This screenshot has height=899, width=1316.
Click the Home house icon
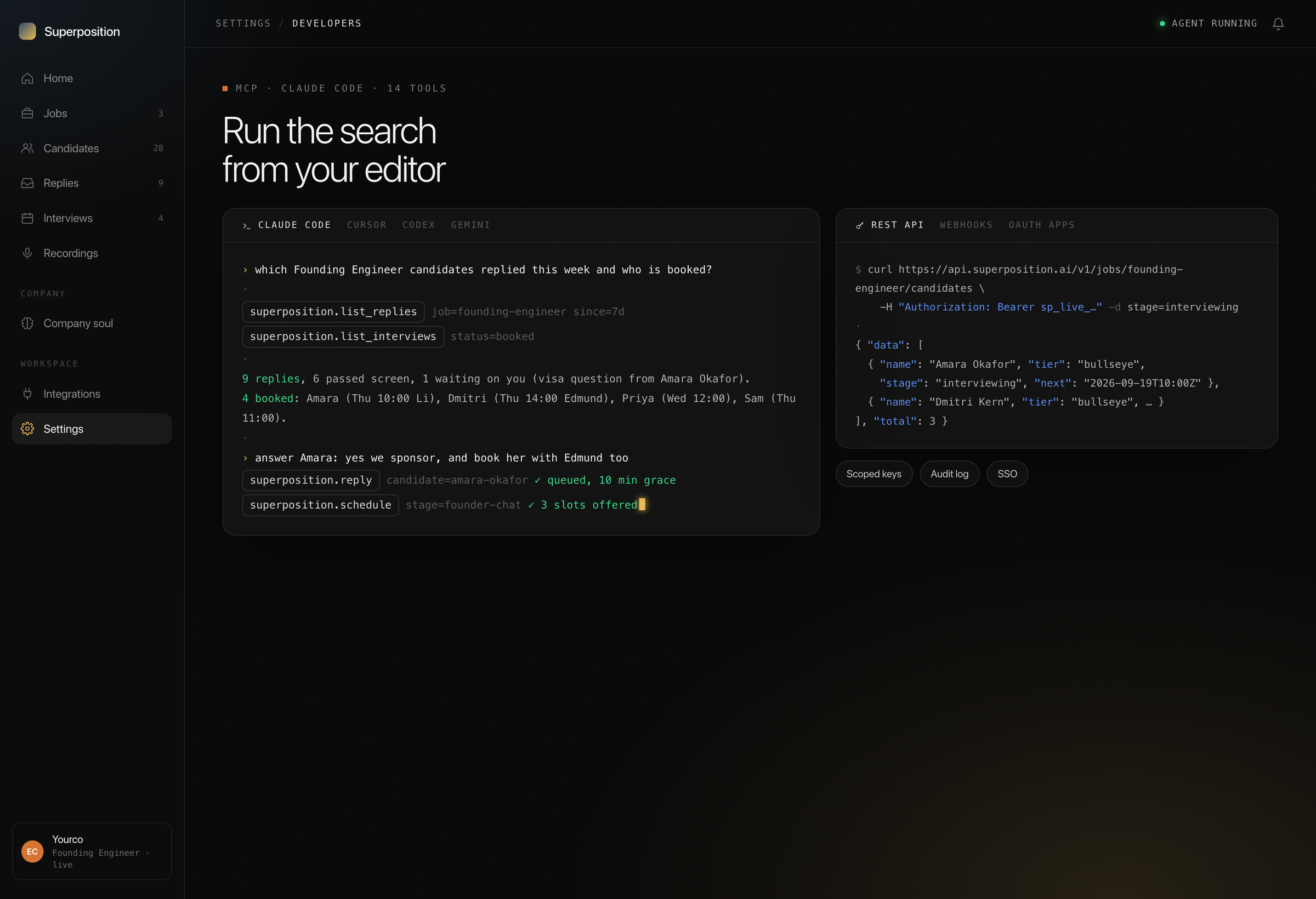point(27,78)
